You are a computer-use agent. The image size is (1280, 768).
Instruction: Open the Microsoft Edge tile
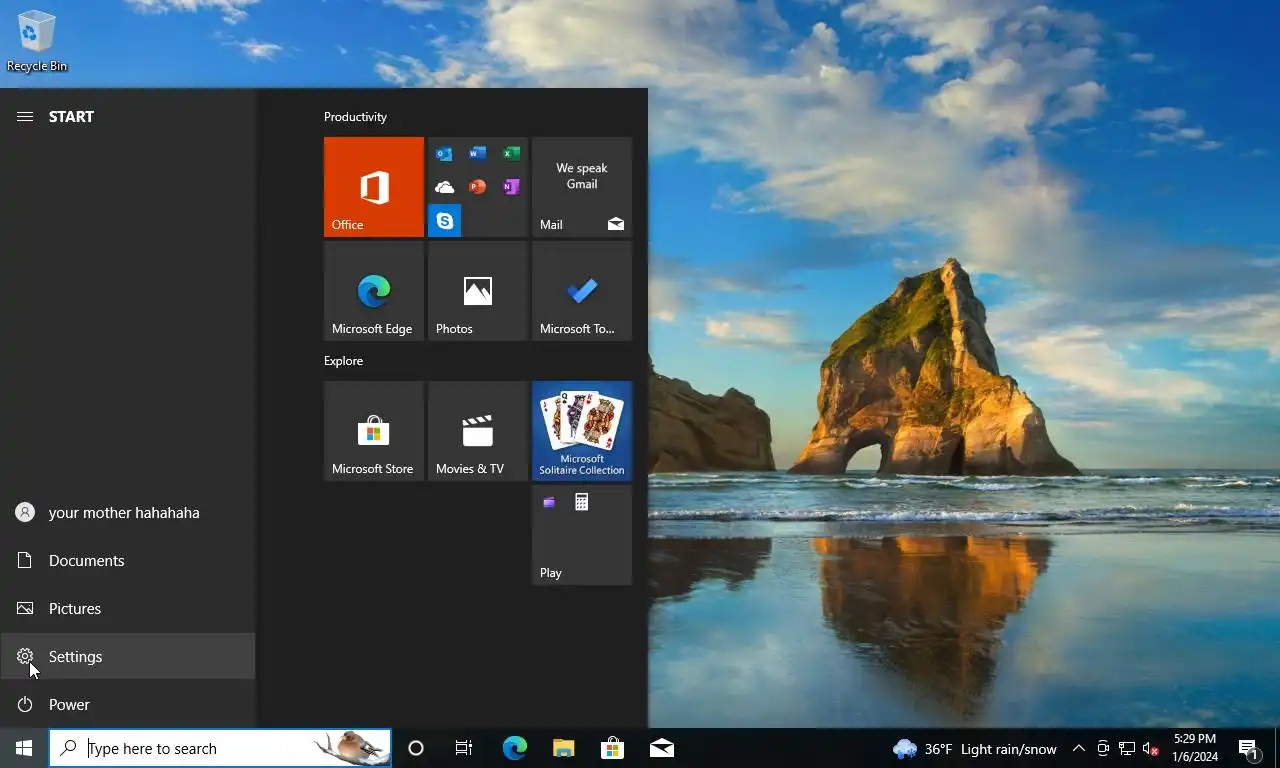(x=374, y=291)
